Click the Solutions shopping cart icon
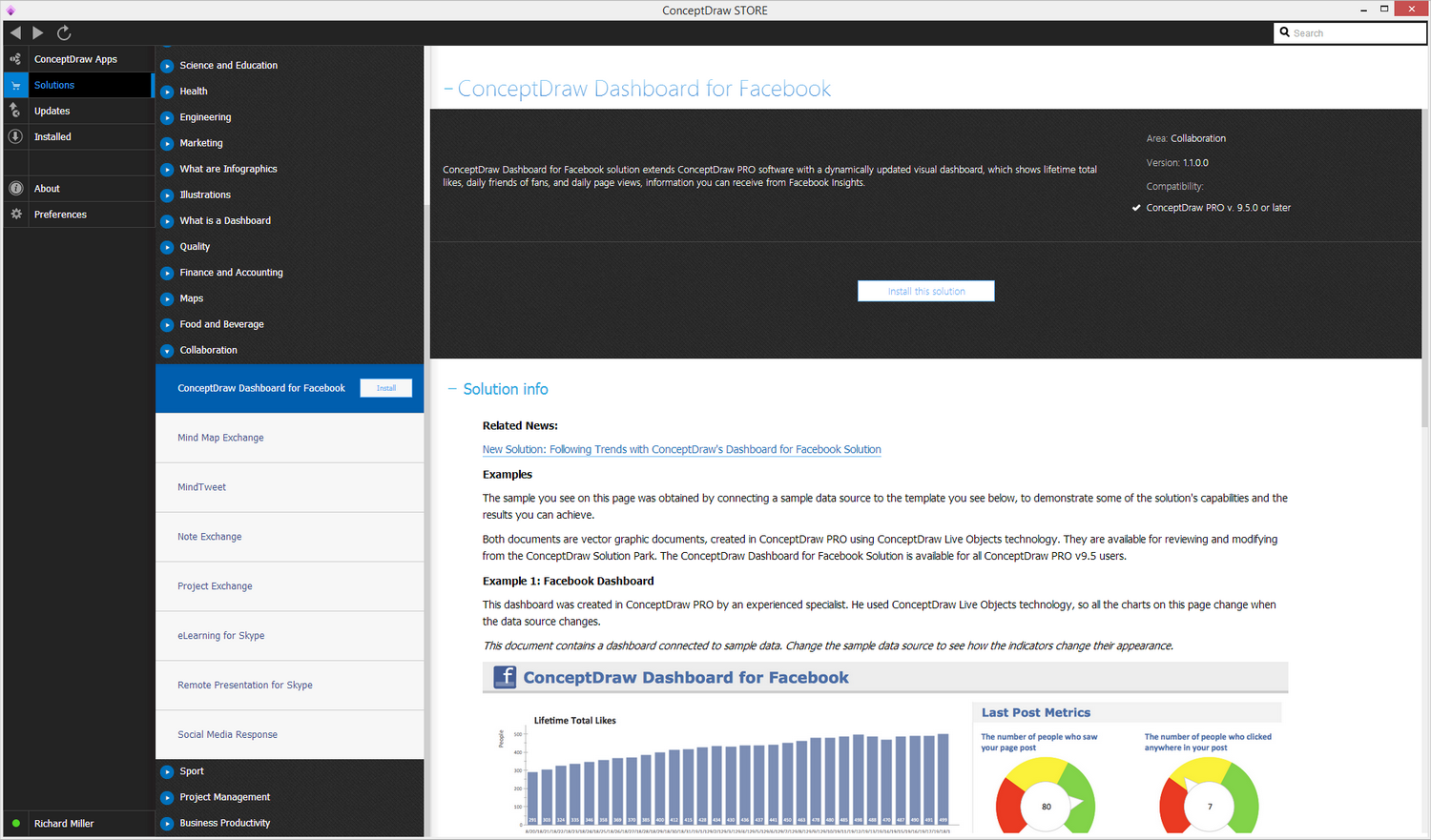 (15, 85)
